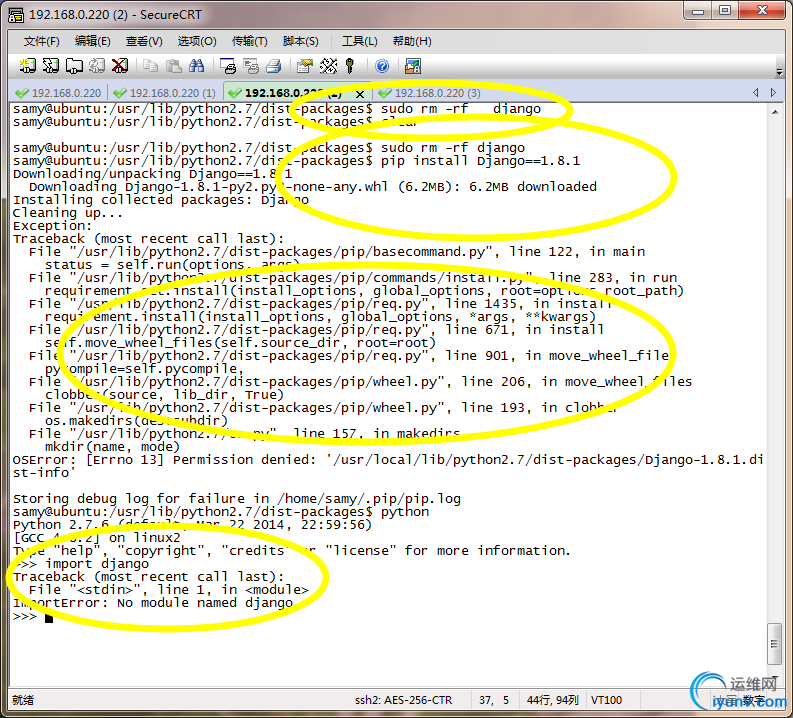Switch to 192.168.0.220 (3) session tab
This screenshot has height=718, width=793.
[430, 93]
